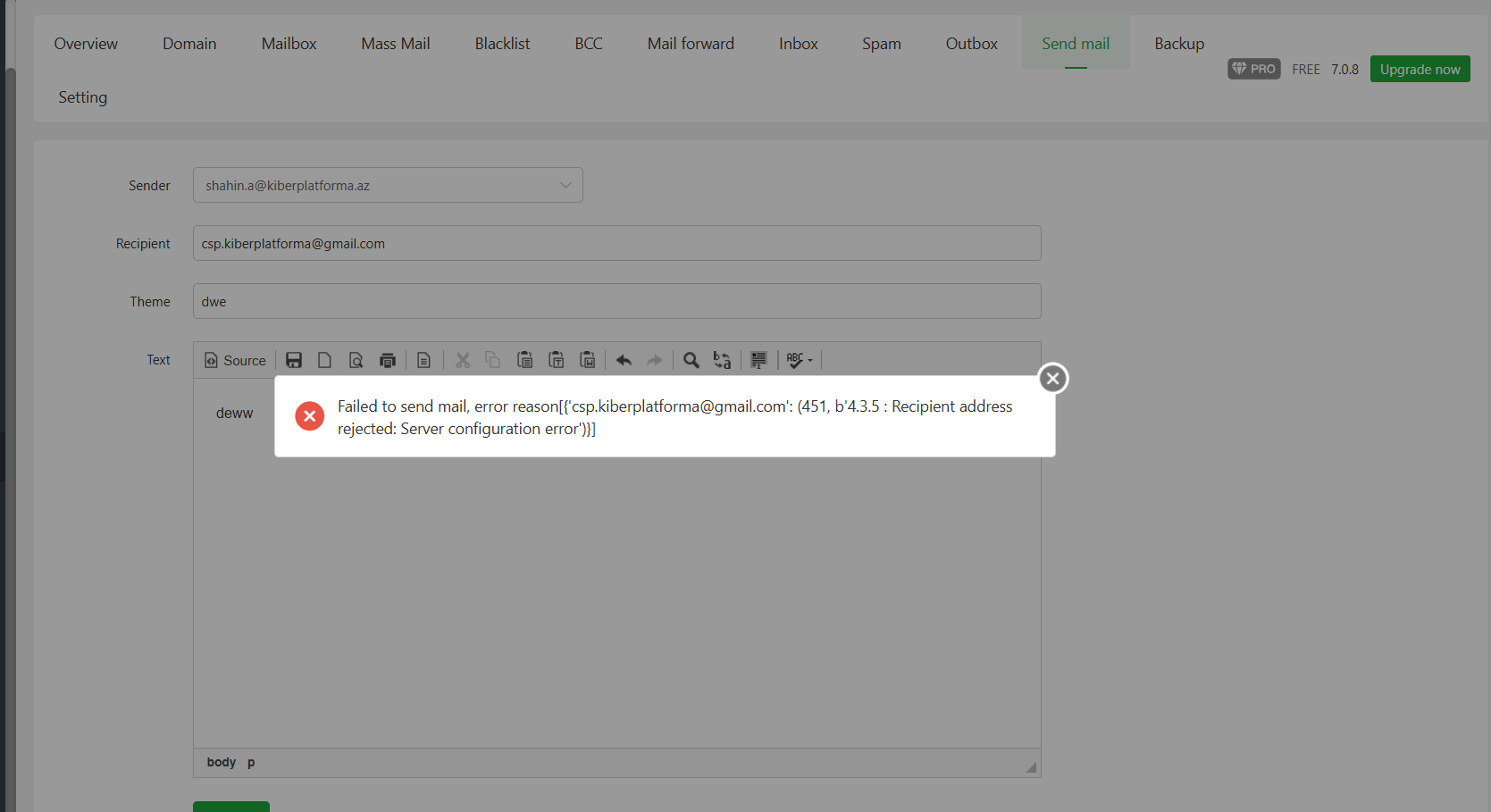Close the failed to send mail error
1491x812 pixels.
(1053, 379)
